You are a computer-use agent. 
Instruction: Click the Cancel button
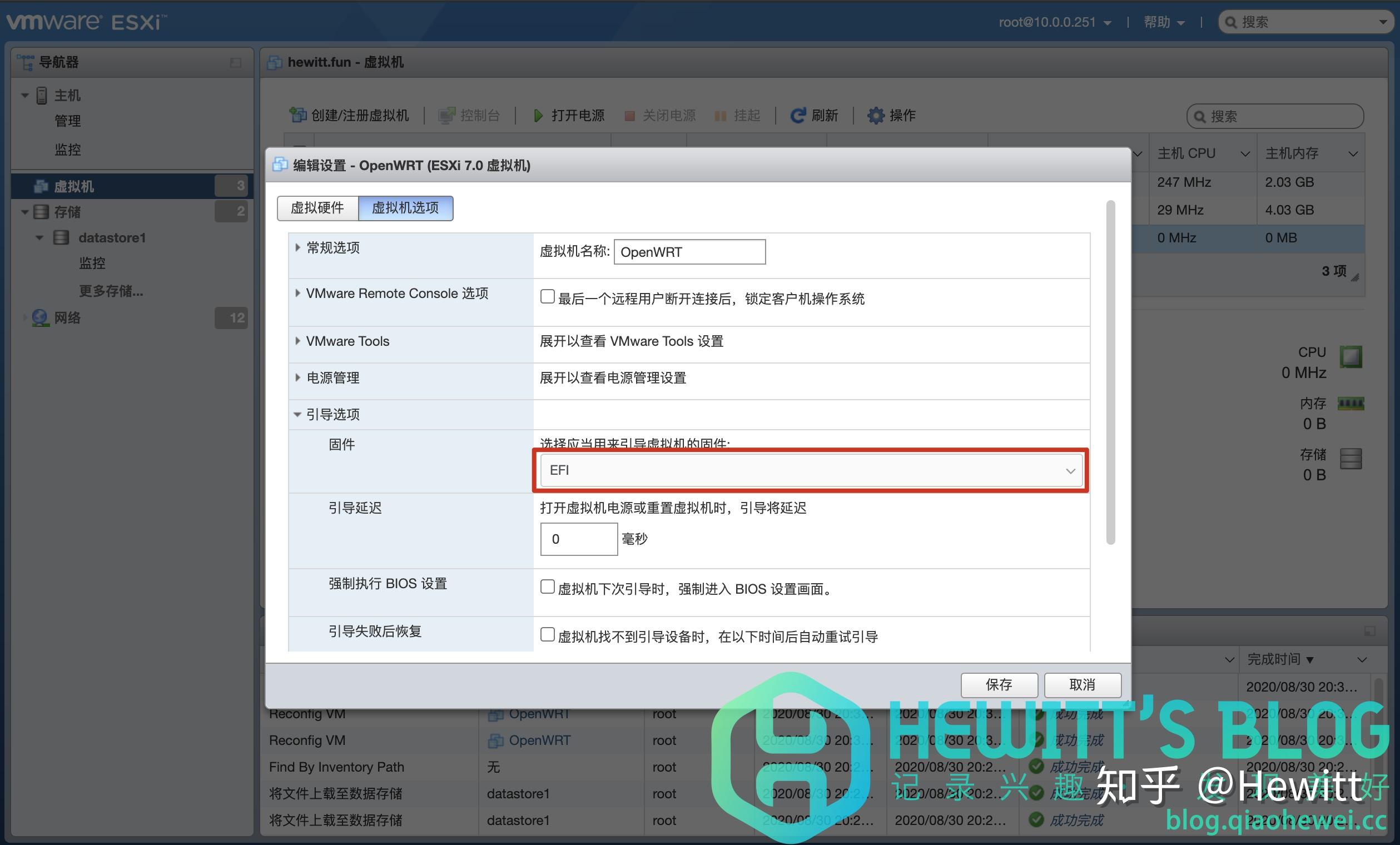pyautogui.click(x=1083, y=685)
